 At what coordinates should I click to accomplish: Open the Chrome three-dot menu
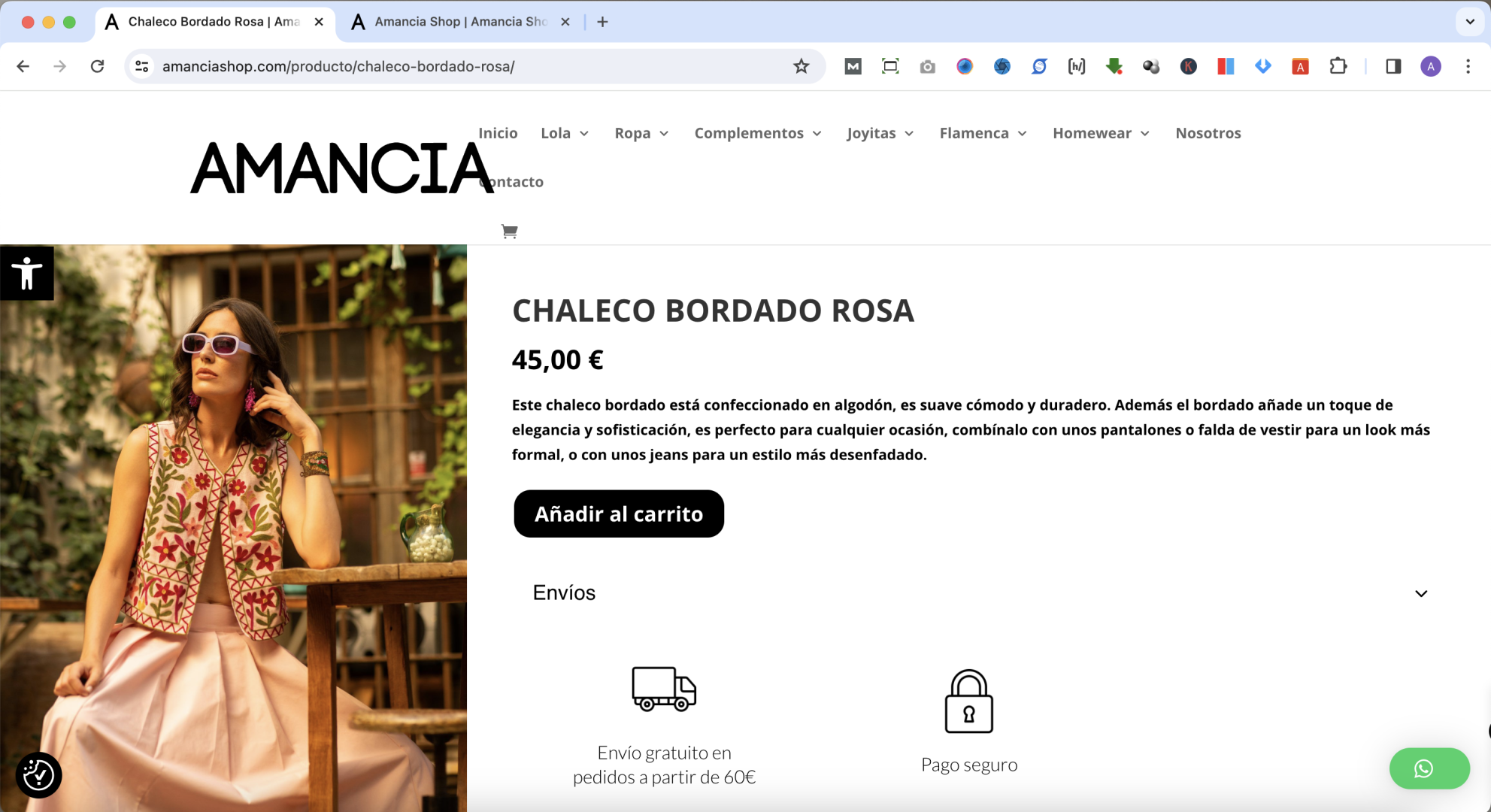(x=1468, y=66)
